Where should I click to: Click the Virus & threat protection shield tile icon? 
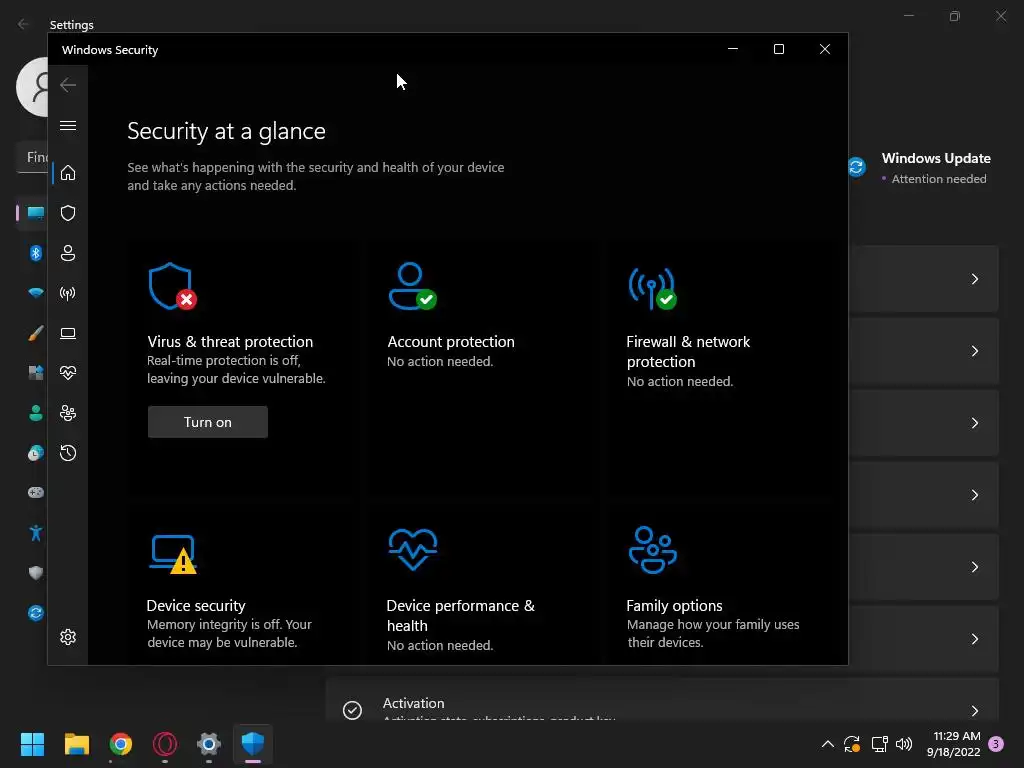(x=172, y=287)
